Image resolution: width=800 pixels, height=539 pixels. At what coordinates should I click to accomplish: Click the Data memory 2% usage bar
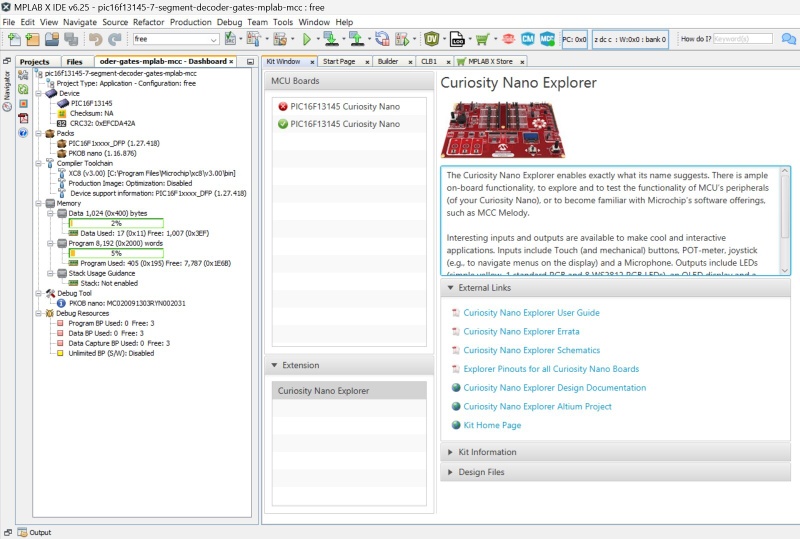pyautogui.click(x=116, y=223)
